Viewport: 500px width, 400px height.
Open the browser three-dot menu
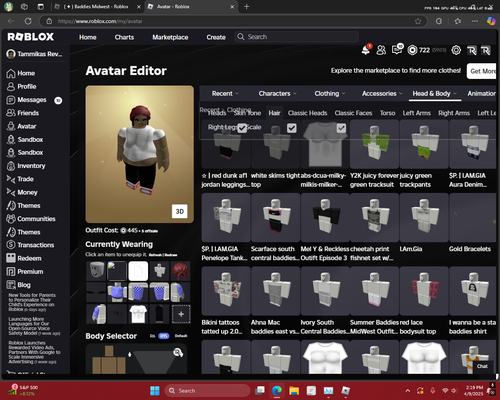point(475,21)
